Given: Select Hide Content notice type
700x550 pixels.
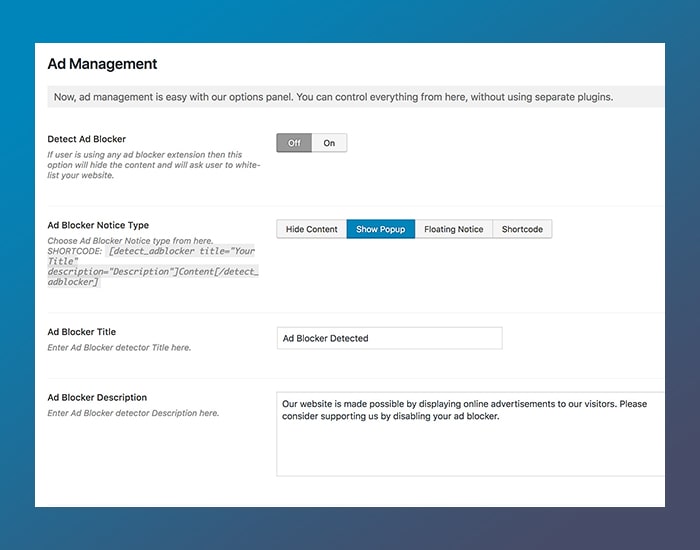Looking at the screenshot, I should (x=312, y=229).
